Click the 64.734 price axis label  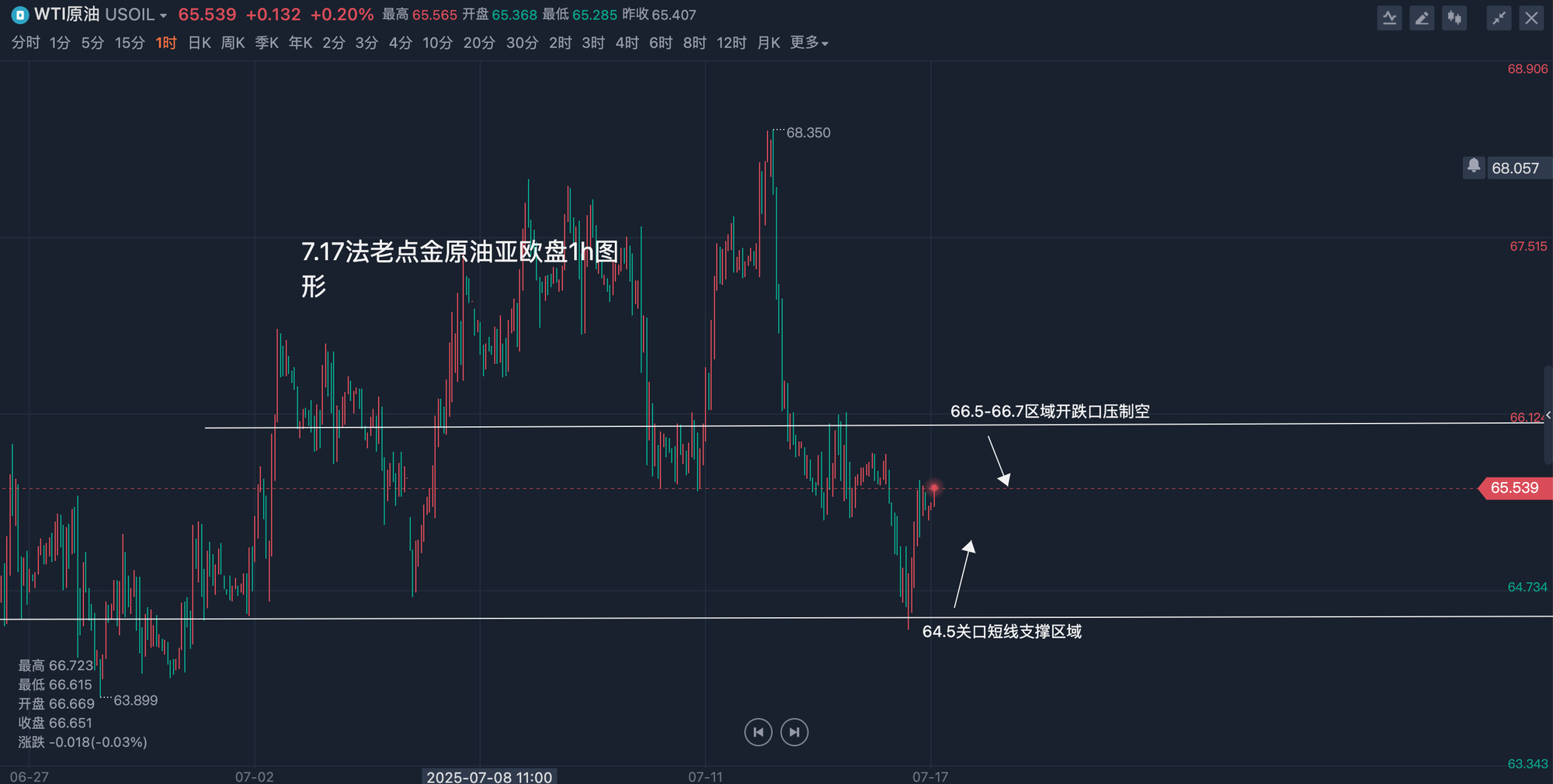(x=1527, y=588)
